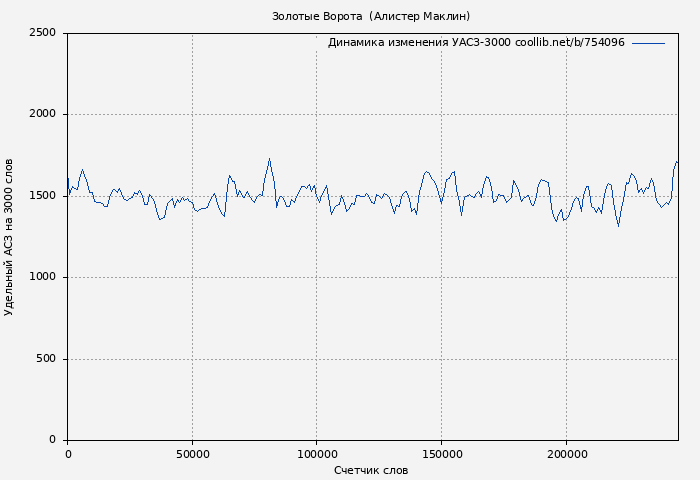Screen dimensions: 700x480
Task: Click the highest peak of the line near 80000
Action: coord(269,159)
